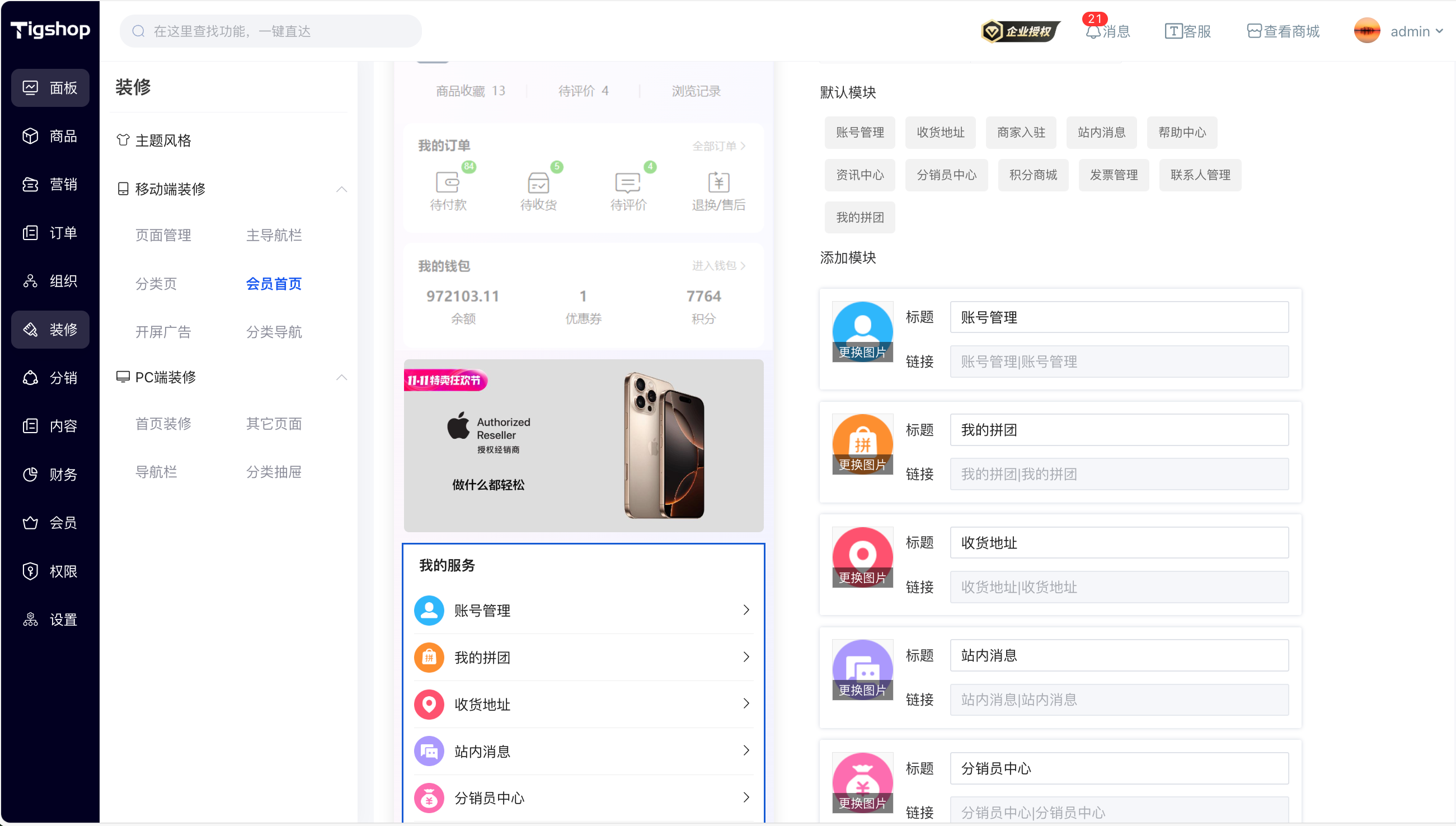1456x826 pixels.
Task: Open the 其它页面 menu item
Action: [x=274, y=423]
